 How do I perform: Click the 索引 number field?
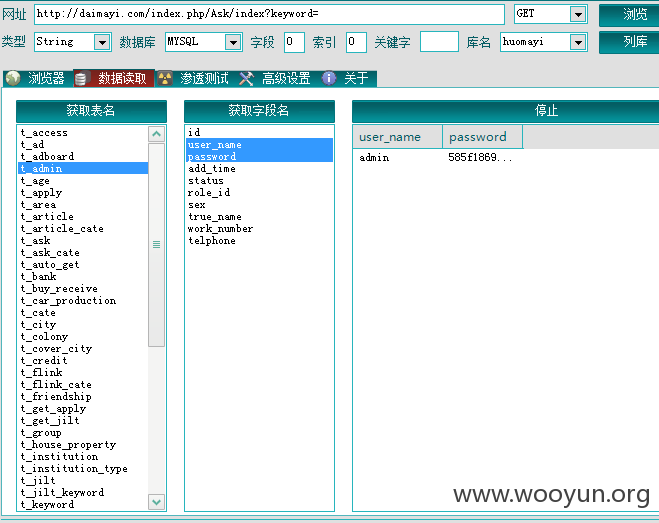pos(356,42)
